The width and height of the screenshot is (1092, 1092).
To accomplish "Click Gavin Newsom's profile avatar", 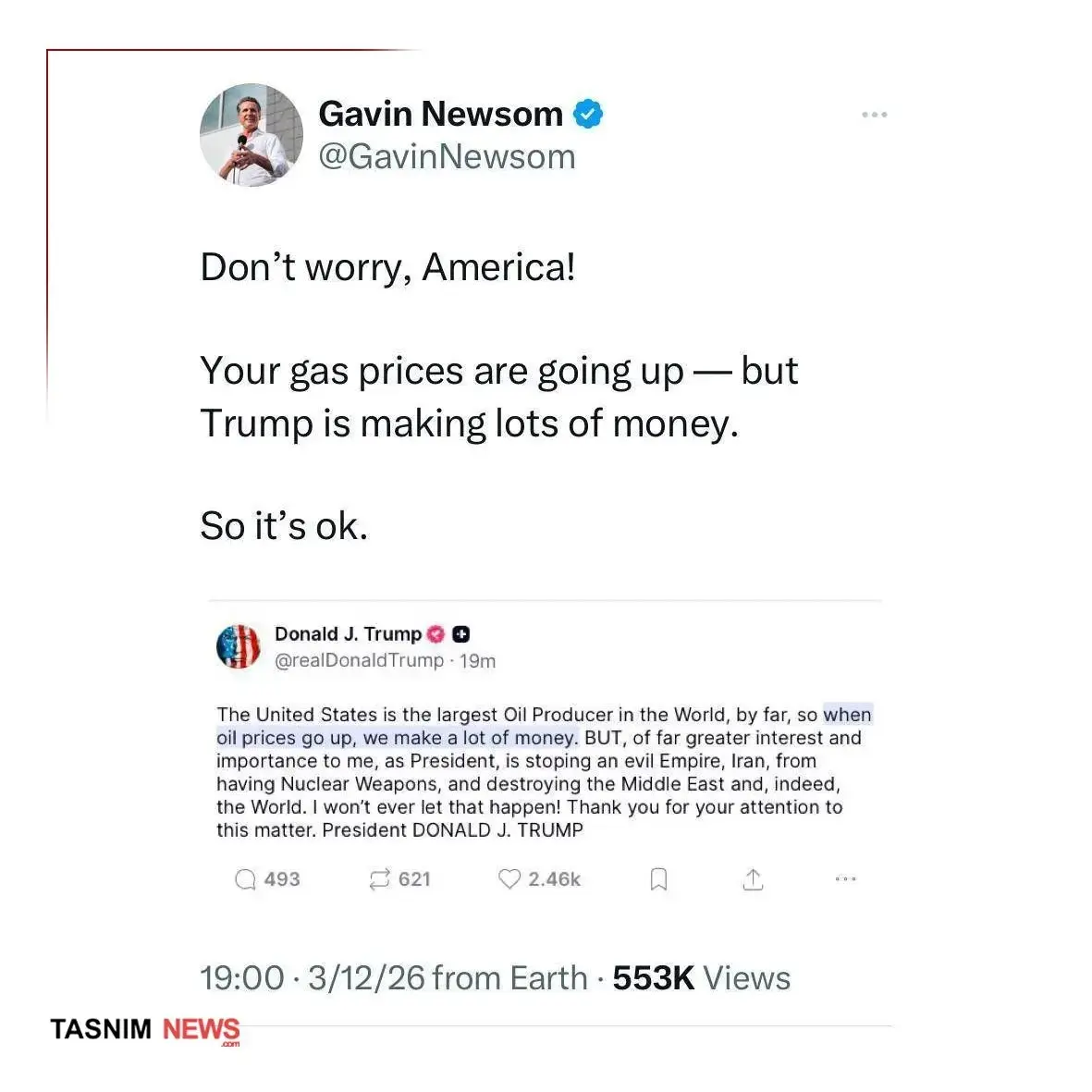I will point(252,135).
